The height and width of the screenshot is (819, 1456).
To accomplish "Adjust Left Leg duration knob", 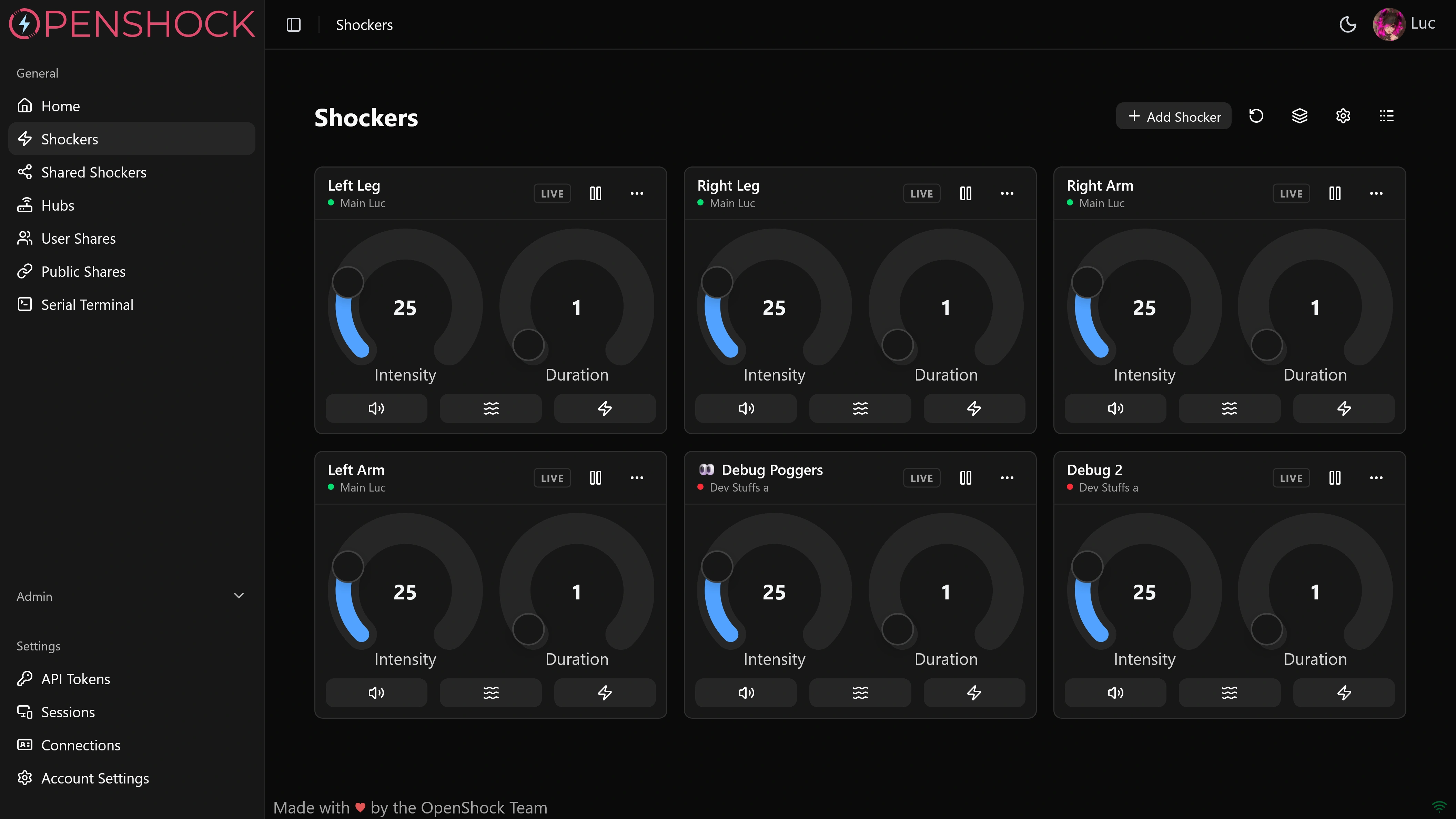I will pos(528,345).
